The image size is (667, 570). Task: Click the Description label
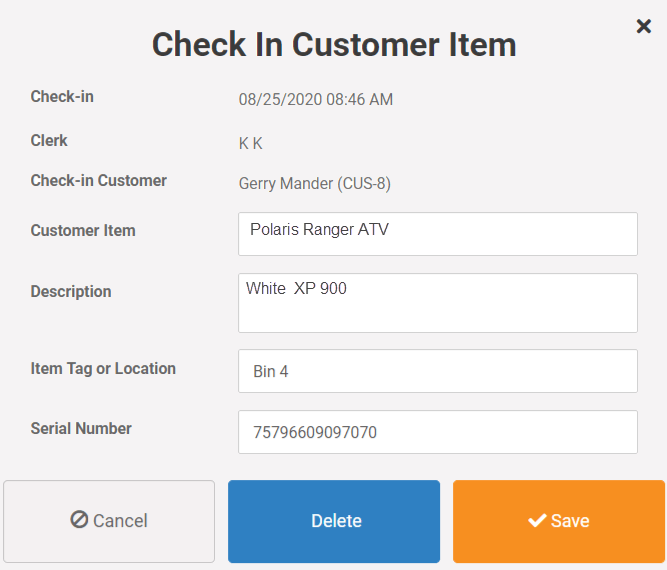[x=71, y=292]
